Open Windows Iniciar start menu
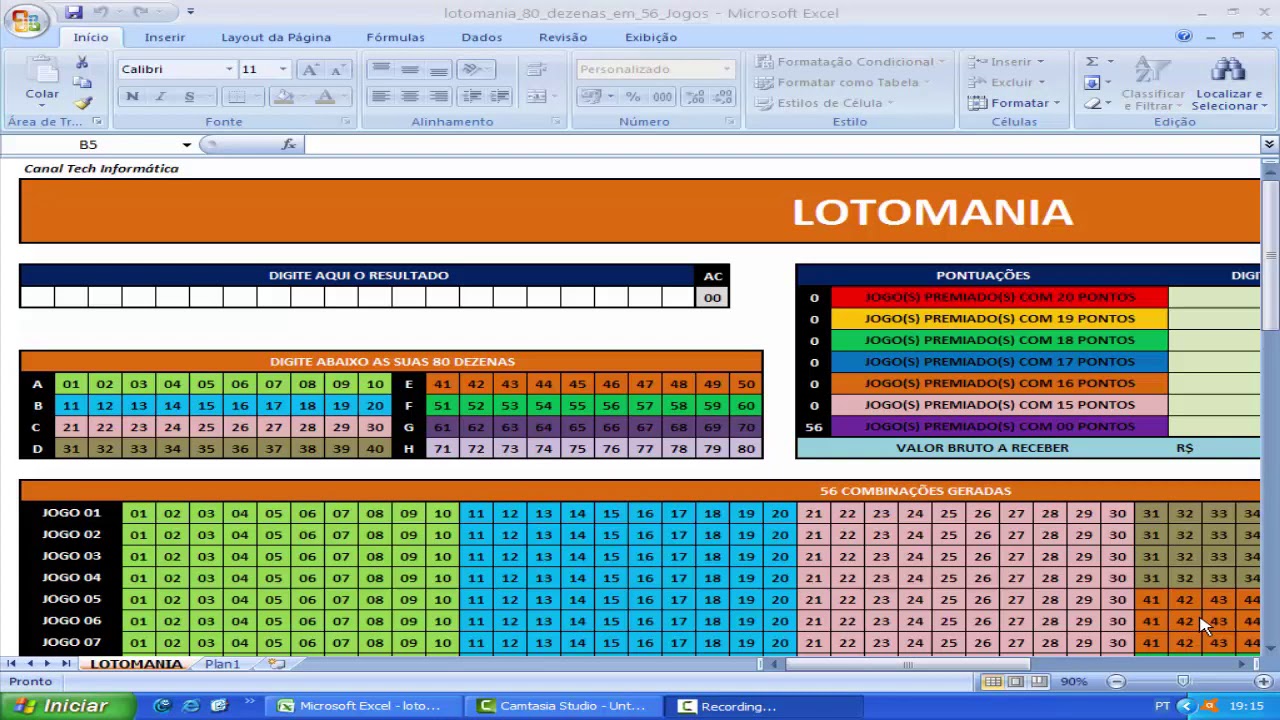Viewport: 1280px width, 720px height. [67, 706]
